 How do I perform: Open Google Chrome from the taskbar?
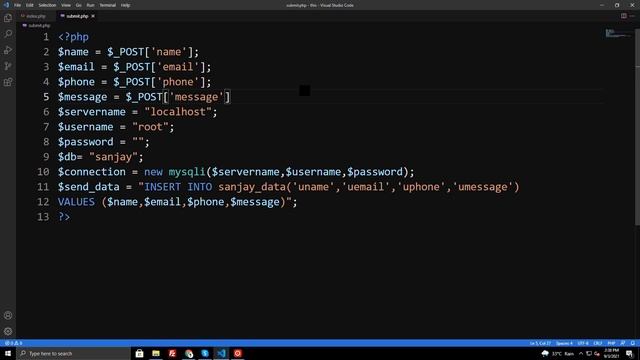click(189, 353)
